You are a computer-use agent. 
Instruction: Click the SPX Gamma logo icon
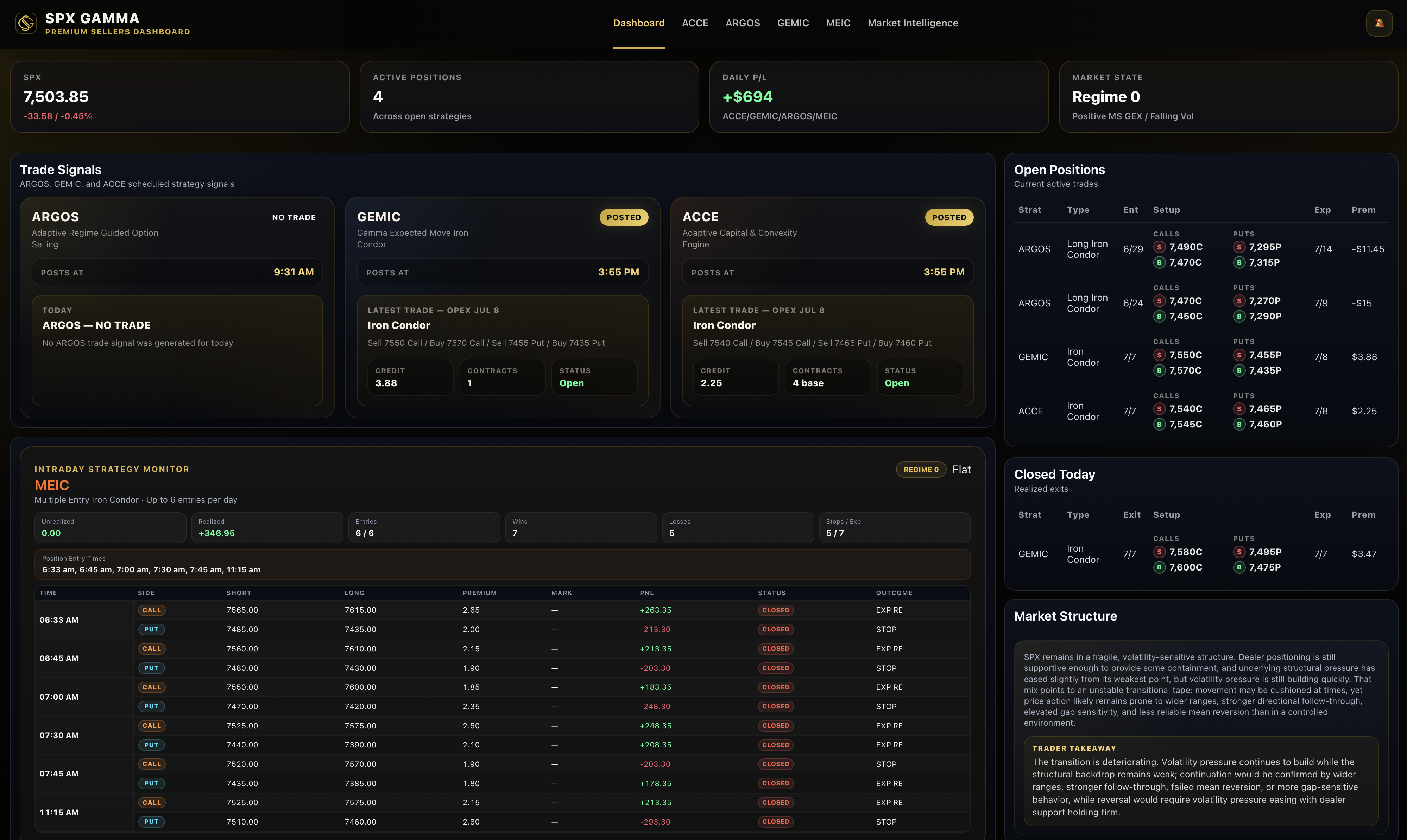[x=26, y=23]
